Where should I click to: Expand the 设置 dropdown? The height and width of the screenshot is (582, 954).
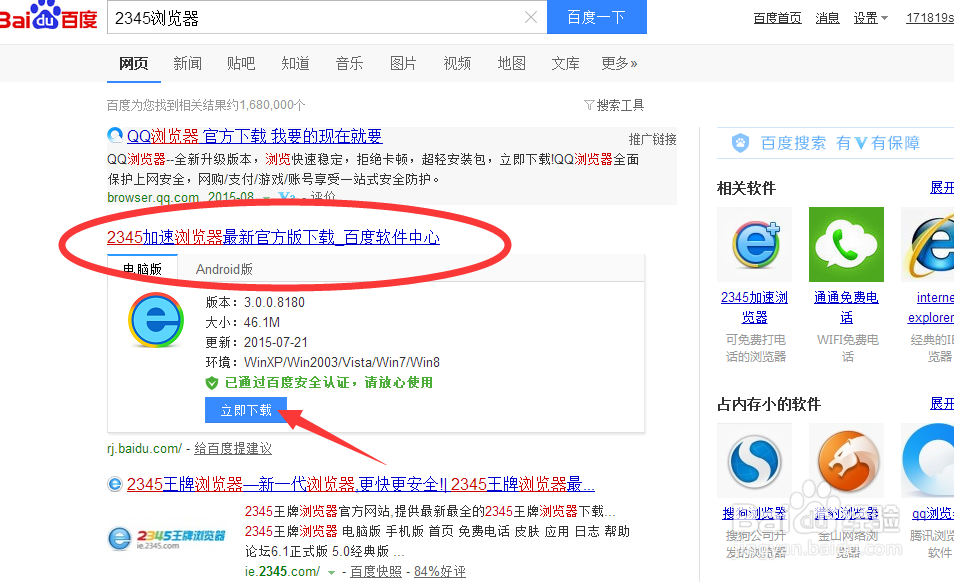[871, 18]
